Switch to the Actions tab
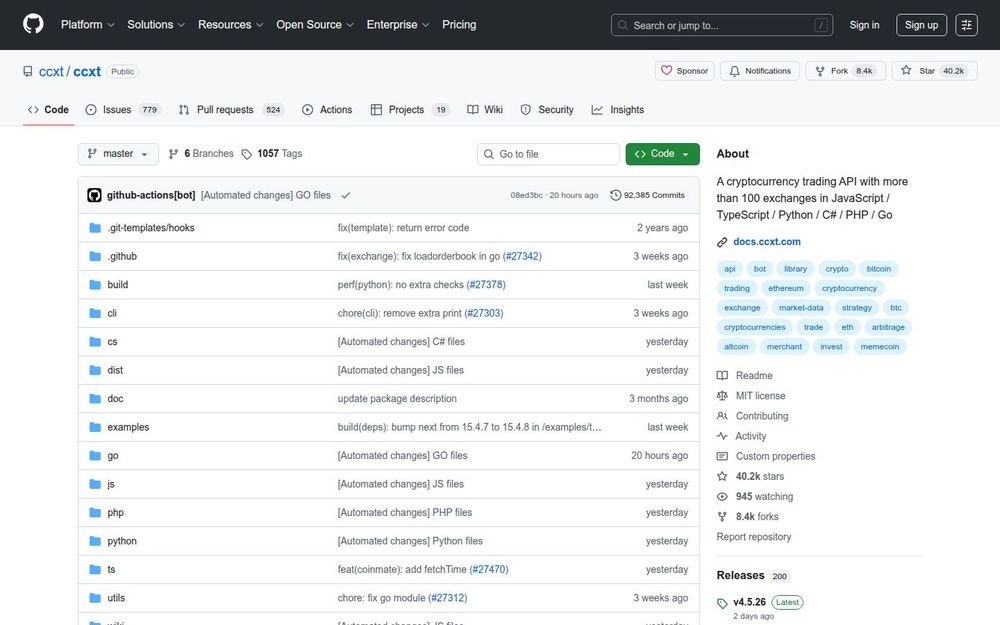1000x625 pixels. 327,110
